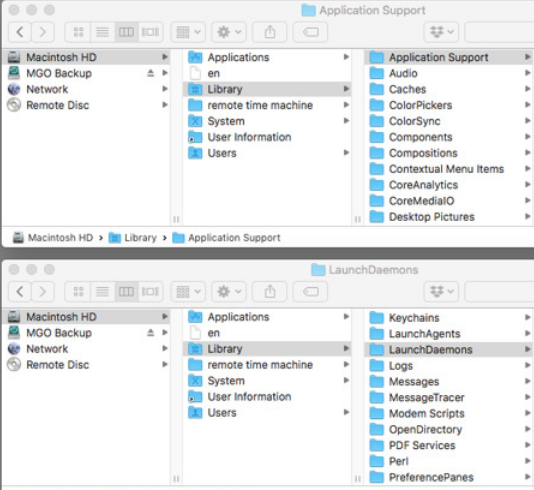Click Edit Tags icon in top toolbar

(310, 32)
